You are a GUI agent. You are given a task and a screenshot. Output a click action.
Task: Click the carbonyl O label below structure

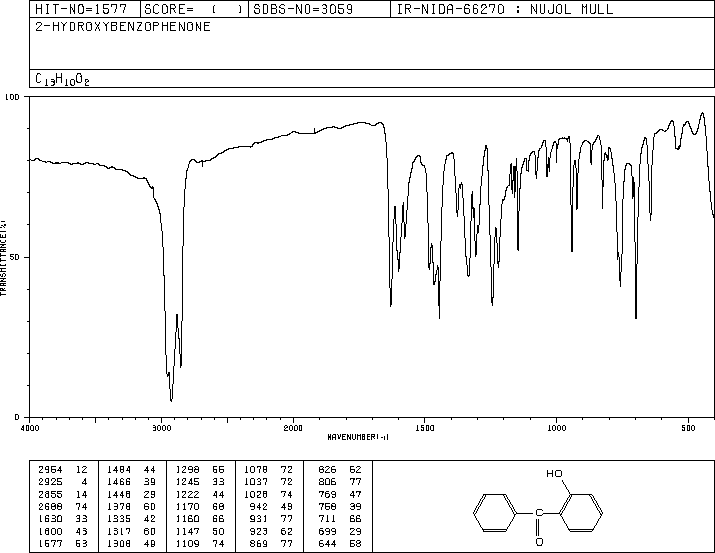click(x=539, y=542)
